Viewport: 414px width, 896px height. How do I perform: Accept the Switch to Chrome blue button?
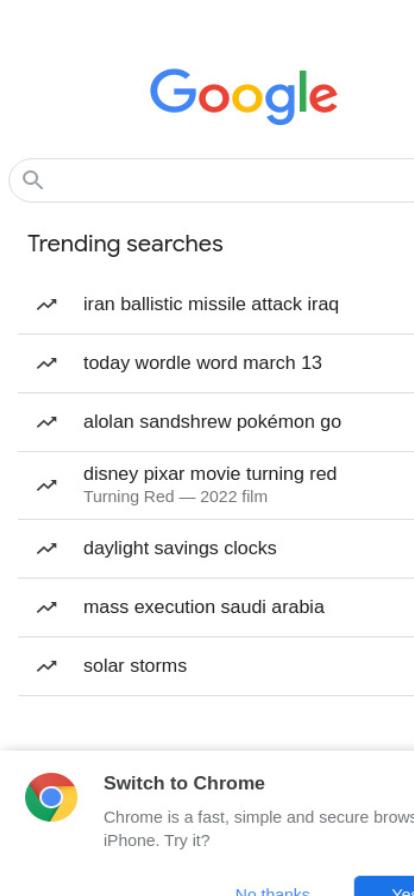tap(384, 887)
